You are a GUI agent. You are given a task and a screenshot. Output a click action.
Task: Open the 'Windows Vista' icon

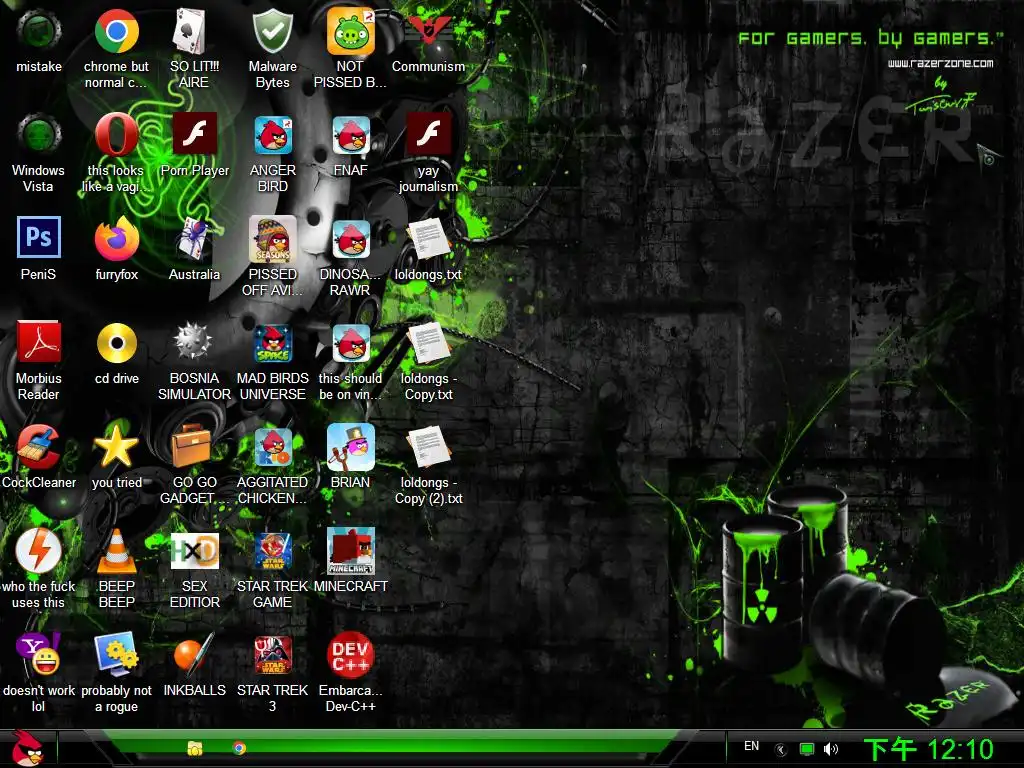[39, 135]
